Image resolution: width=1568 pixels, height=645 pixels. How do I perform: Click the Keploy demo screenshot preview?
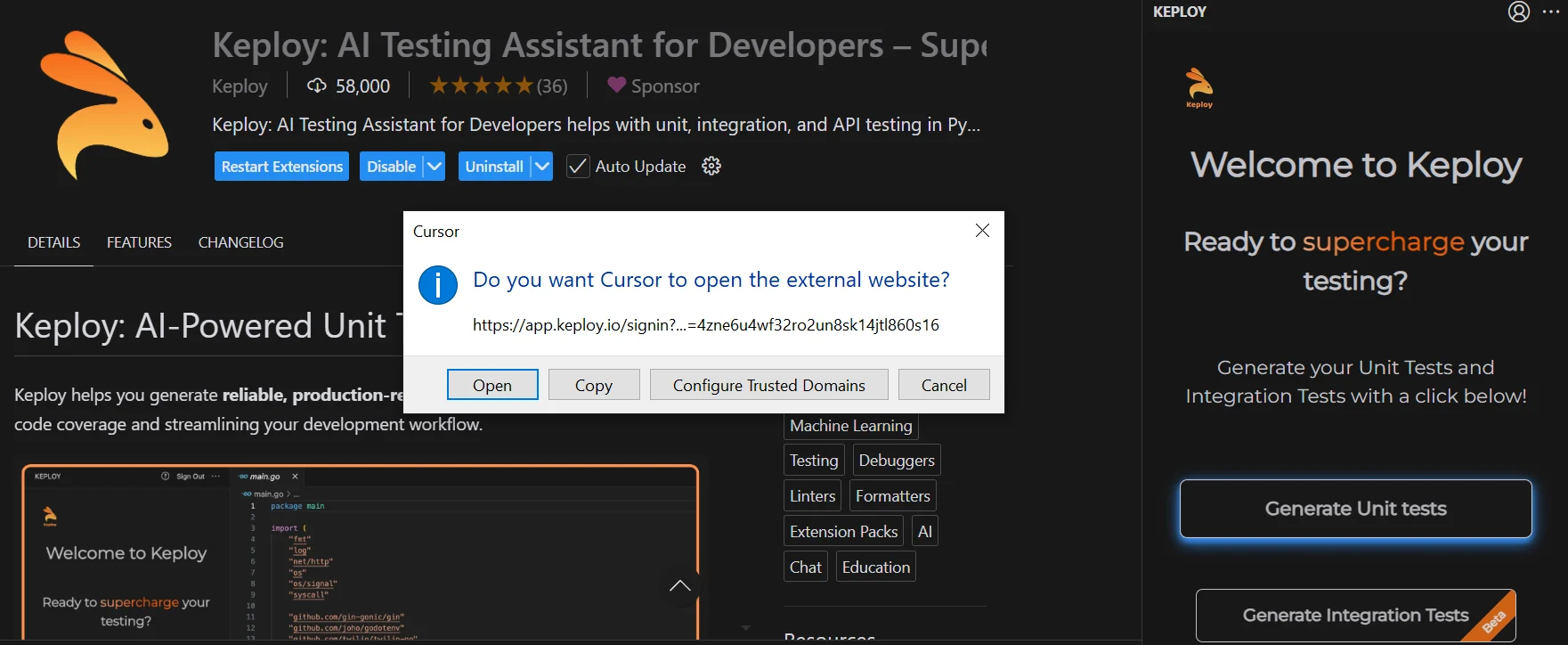[360, 552]
